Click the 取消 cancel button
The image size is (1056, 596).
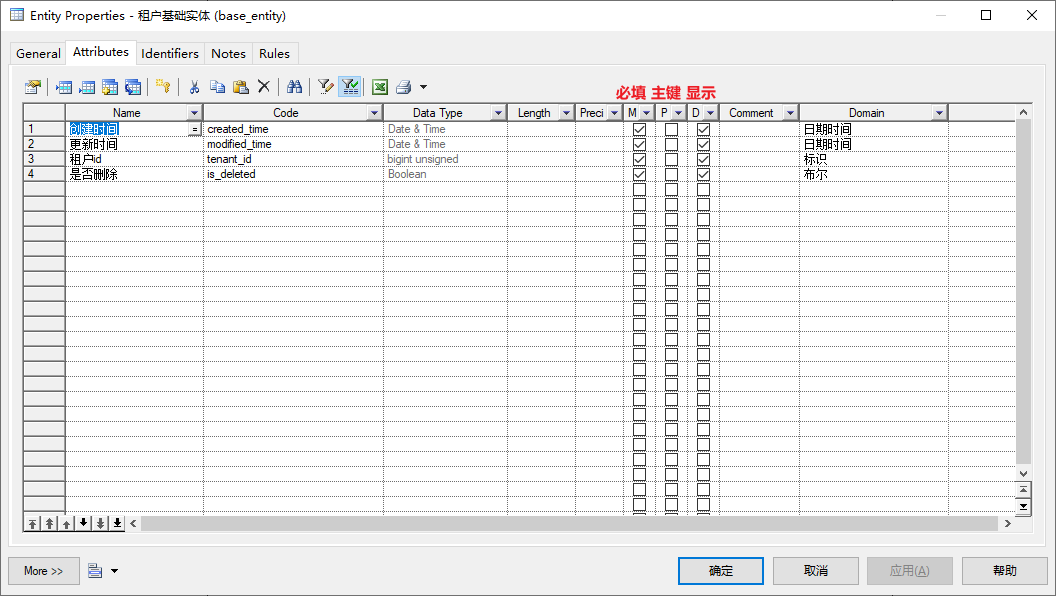click(x=816, y=571)
